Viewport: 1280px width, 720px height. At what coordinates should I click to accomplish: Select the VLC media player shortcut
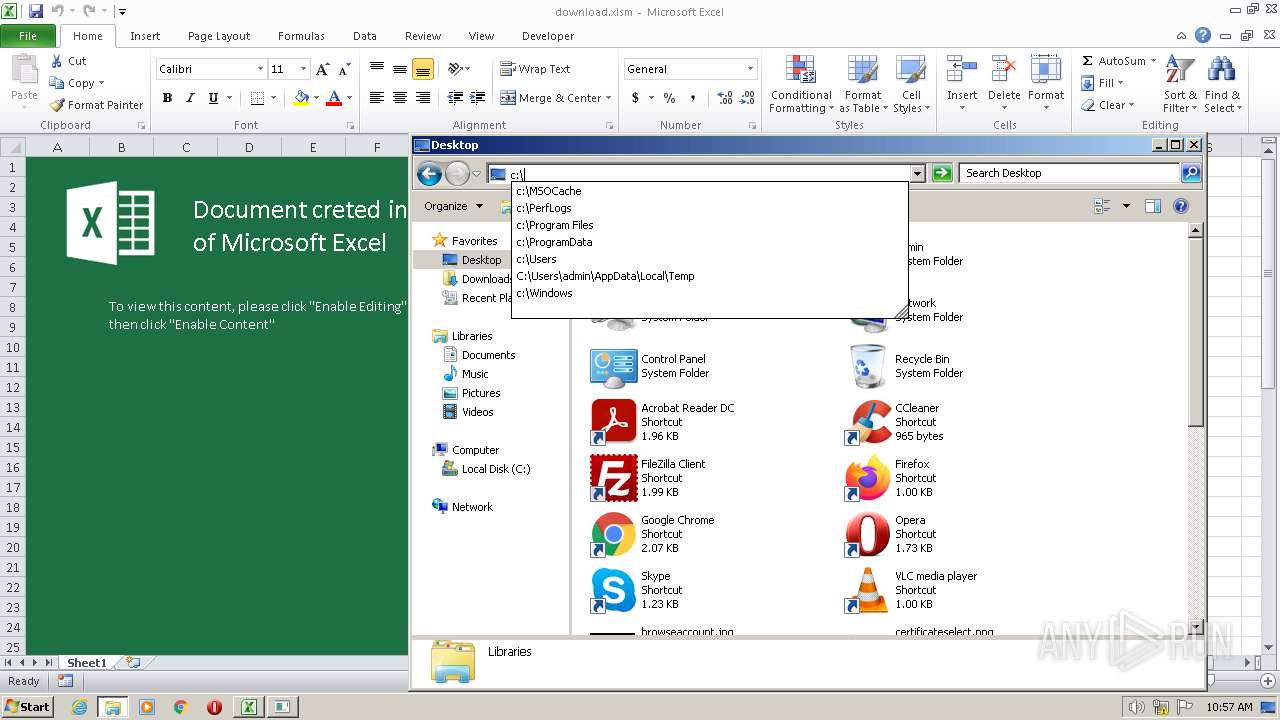[910, 590]
